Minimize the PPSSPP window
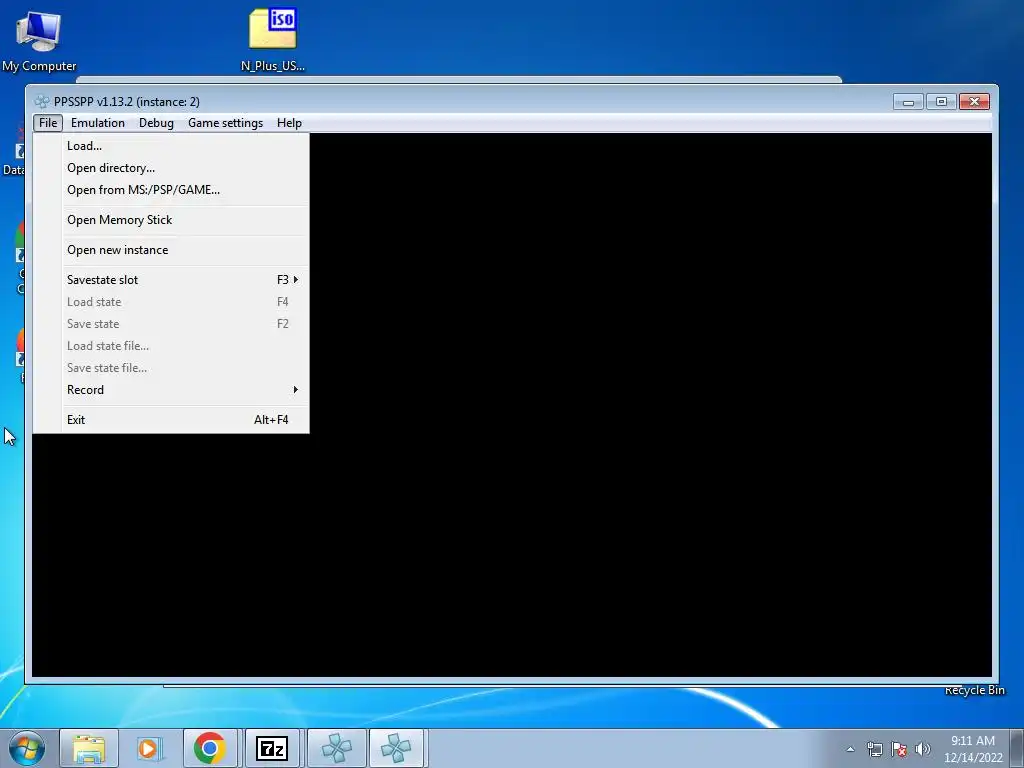Screen dimensions: 1024x768 908,102
